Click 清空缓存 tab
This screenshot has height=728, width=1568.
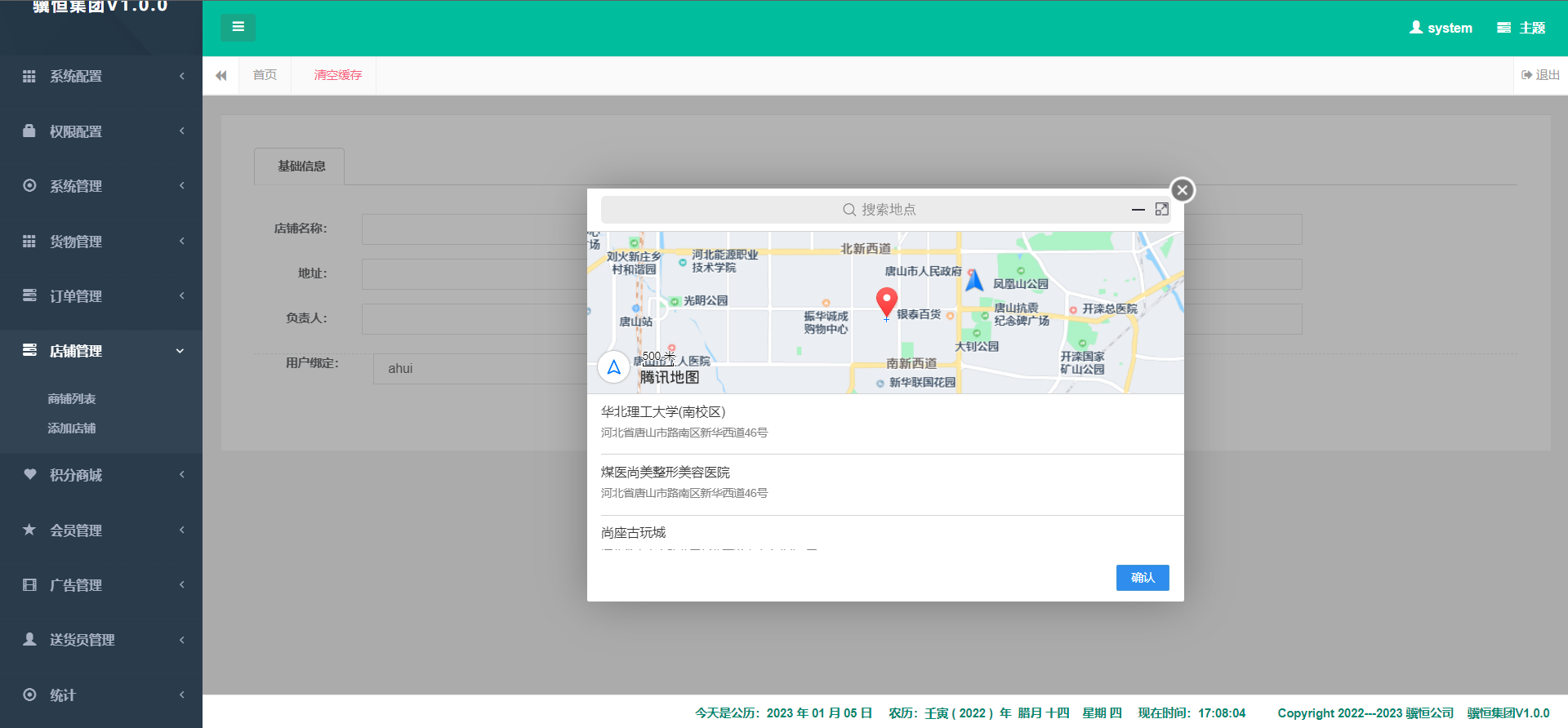(x=338, y=75)
